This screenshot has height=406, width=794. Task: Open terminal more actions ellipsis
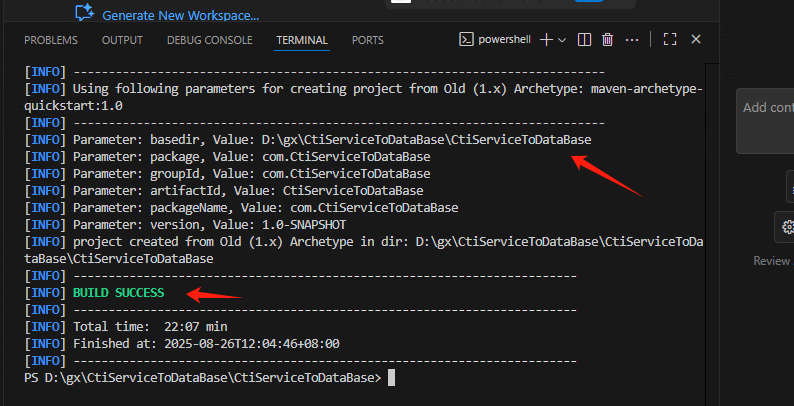click(634, 40)
